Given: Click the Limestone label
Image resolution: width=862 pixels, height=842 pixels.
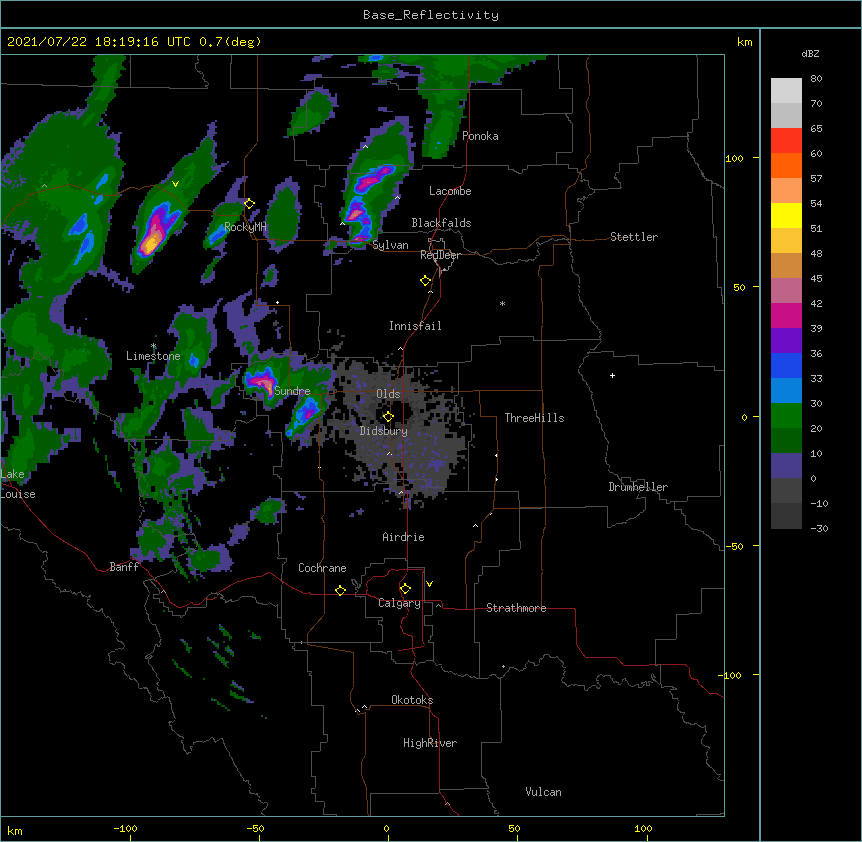Looking at the screenshot, I should [x=153, y=356].
